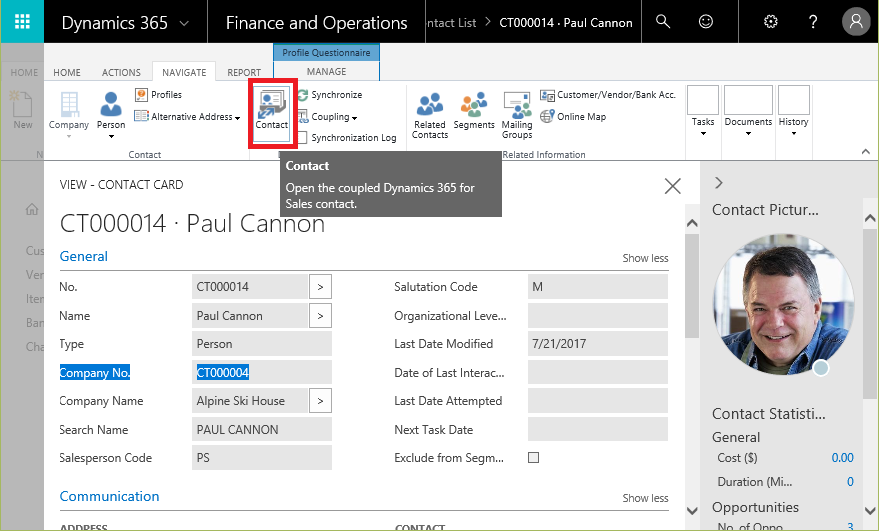Open the Alternative Address dropdown
879x531 pixels.
(x=187, y=117)
